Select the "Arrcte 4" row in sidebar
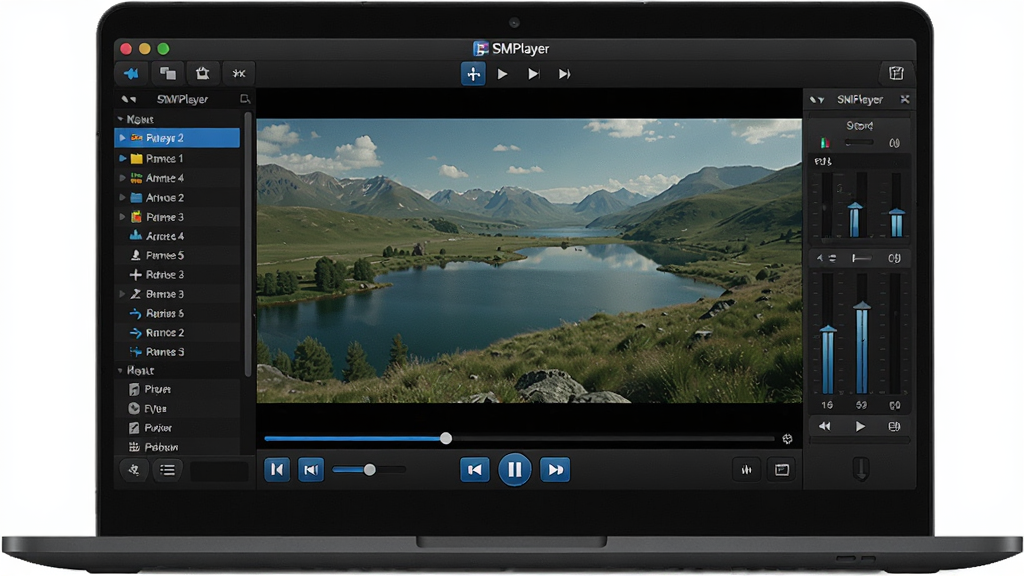The image size is (1024, 576). coord(178,236)
